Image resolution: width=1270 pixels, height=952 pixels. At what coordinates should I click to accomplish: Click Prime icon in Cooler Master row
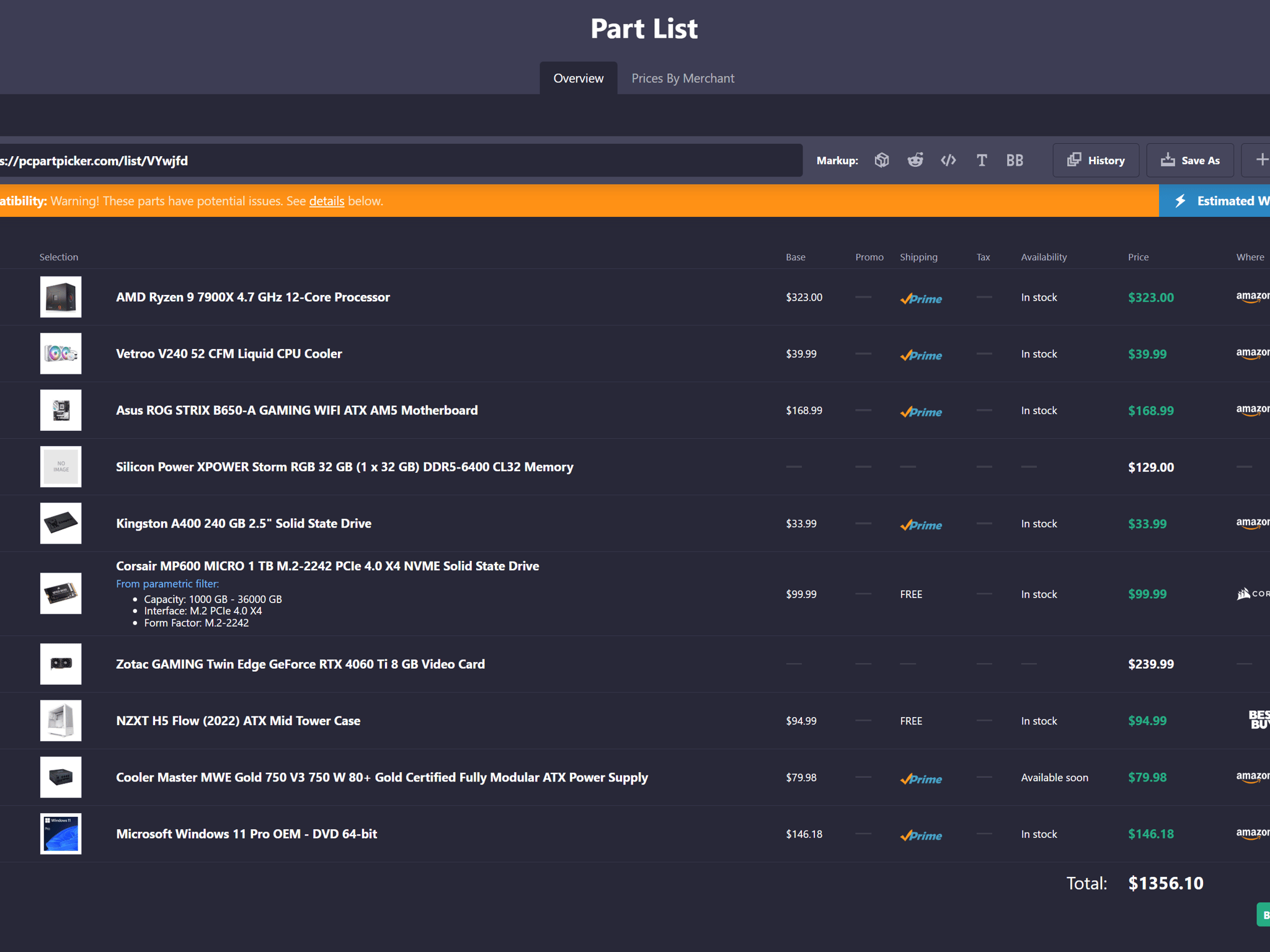click(x=921, y=779)
